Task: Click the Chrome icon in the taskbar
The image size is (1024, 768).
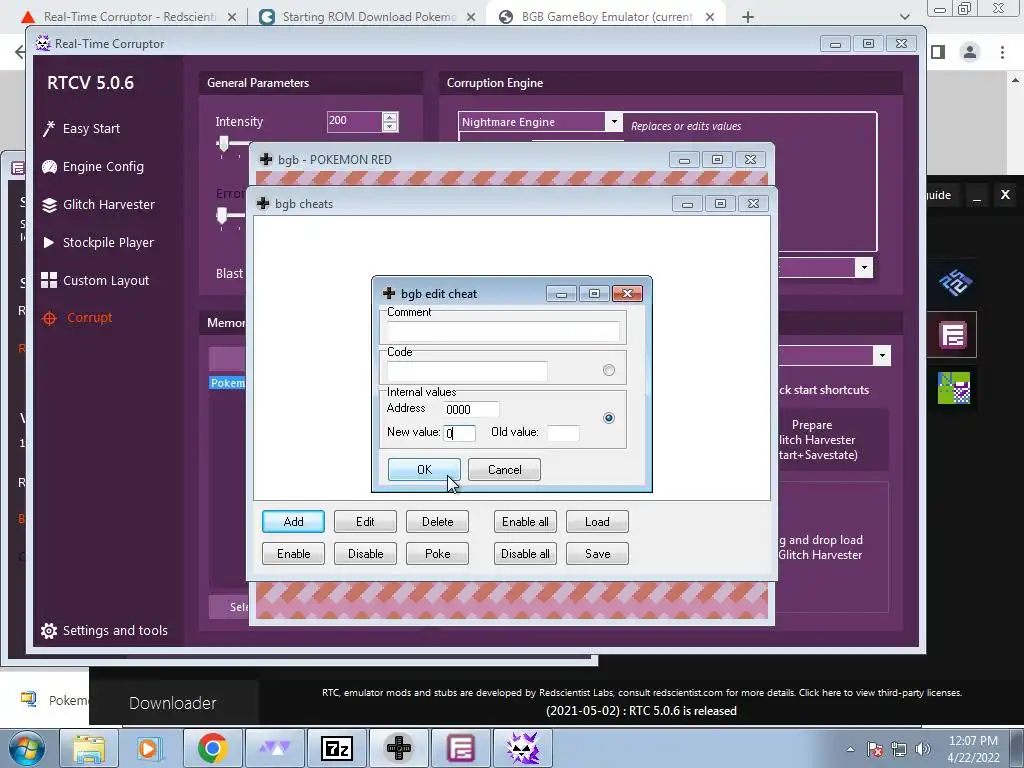Action: pos(212,748)
